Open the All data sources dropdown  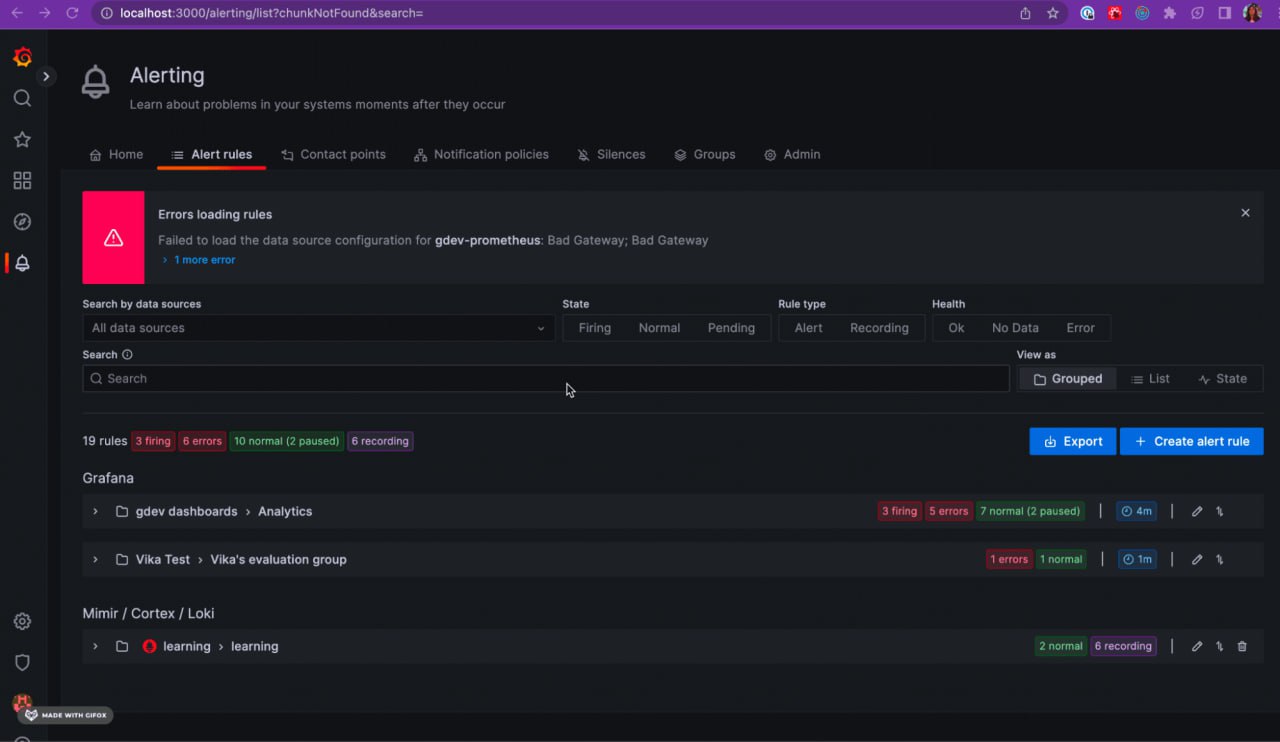(319, 328)
